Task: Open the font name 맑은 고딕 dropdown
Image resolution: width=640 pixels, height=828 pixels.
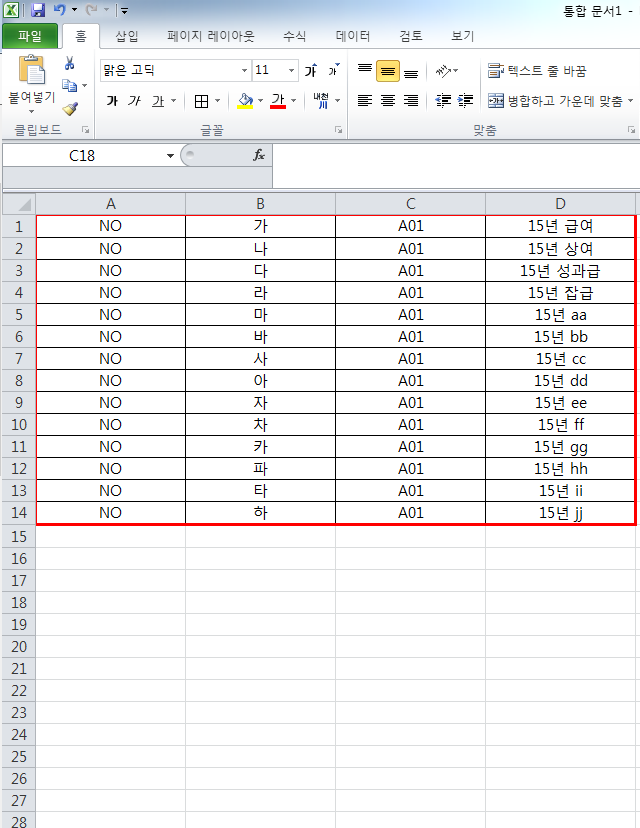Action: (x=244, y=70)
